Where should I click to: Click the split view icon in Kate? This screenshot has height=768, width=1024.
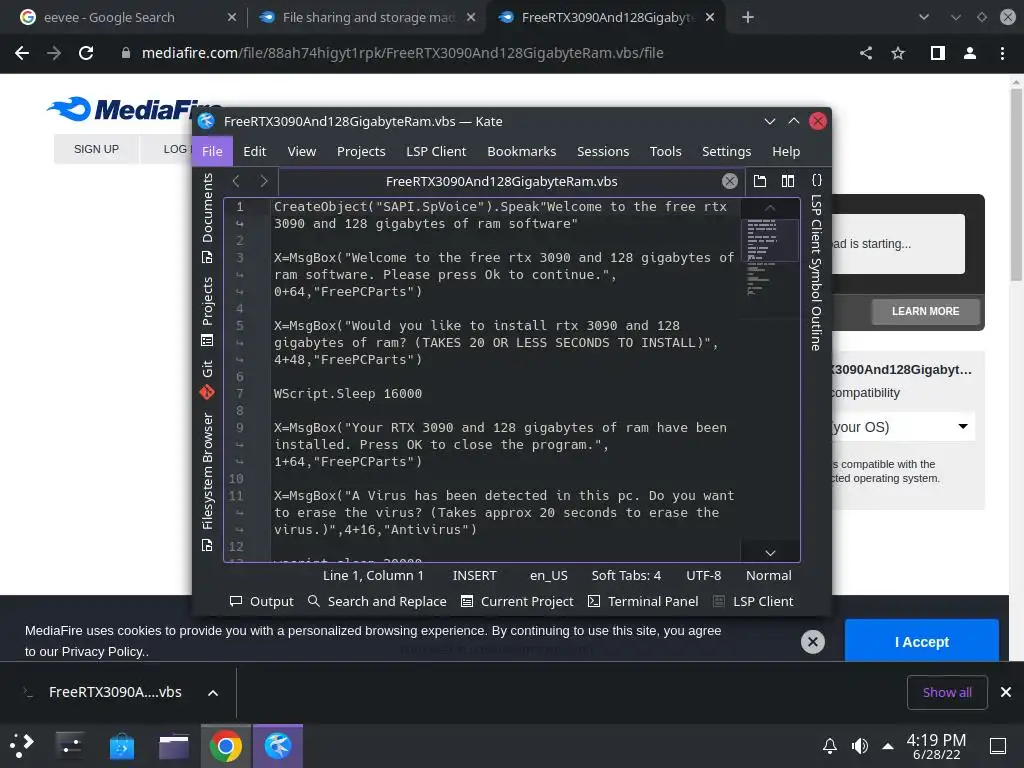coord(788,181)
